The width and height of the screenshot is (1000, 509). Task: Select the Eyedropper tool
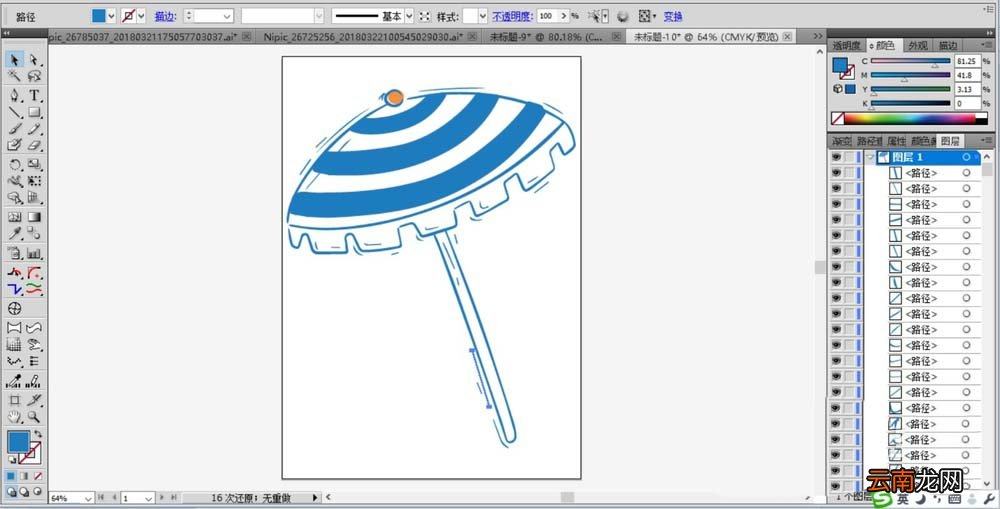15,233
